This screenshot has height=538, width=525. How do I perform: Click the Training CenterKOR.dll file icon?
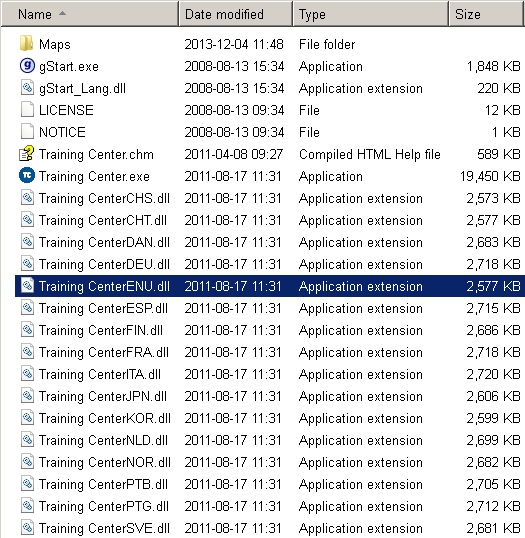[27, 418]
